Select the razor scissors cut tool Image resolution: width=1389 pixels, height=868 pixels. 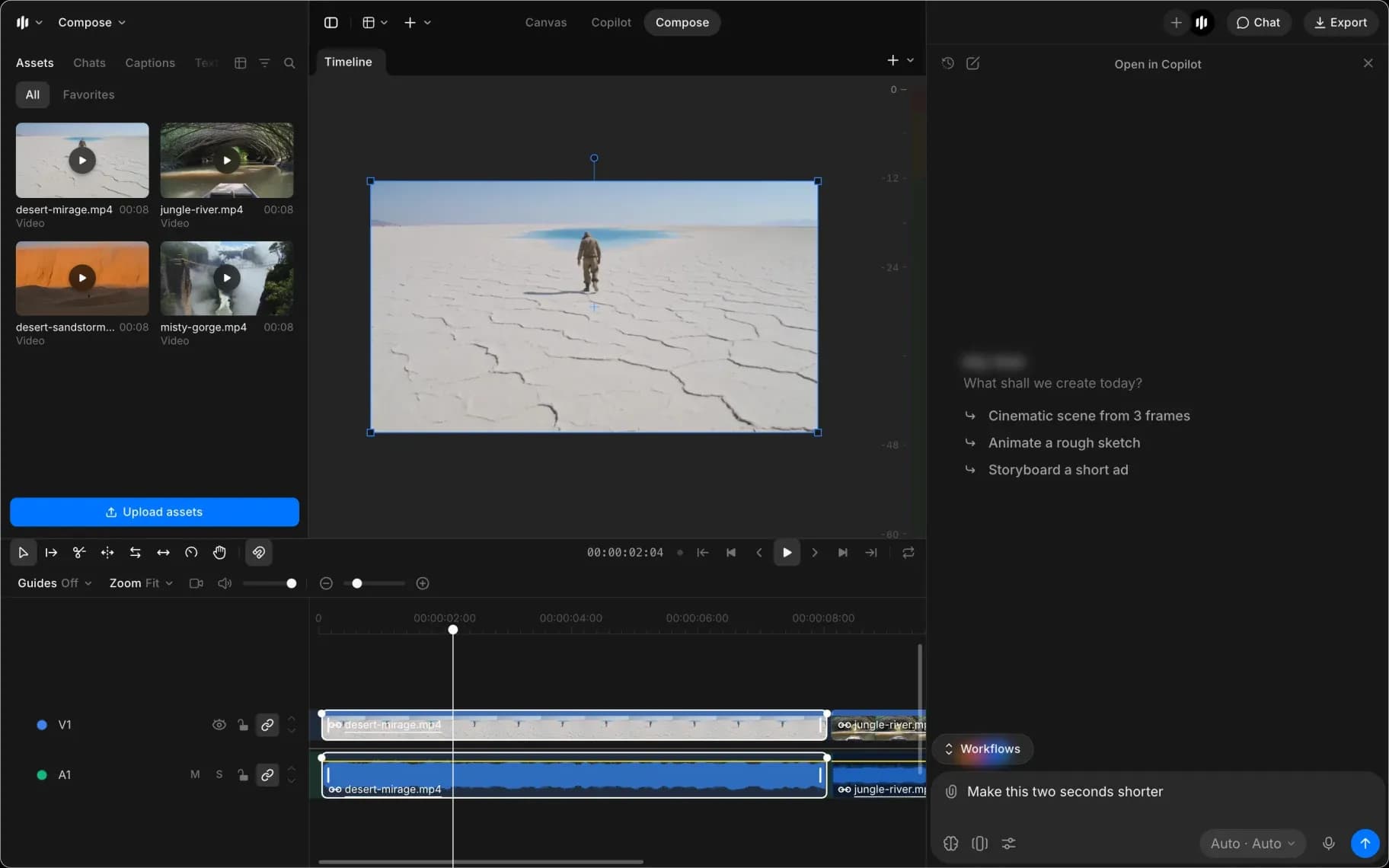(x=79, y=553)
